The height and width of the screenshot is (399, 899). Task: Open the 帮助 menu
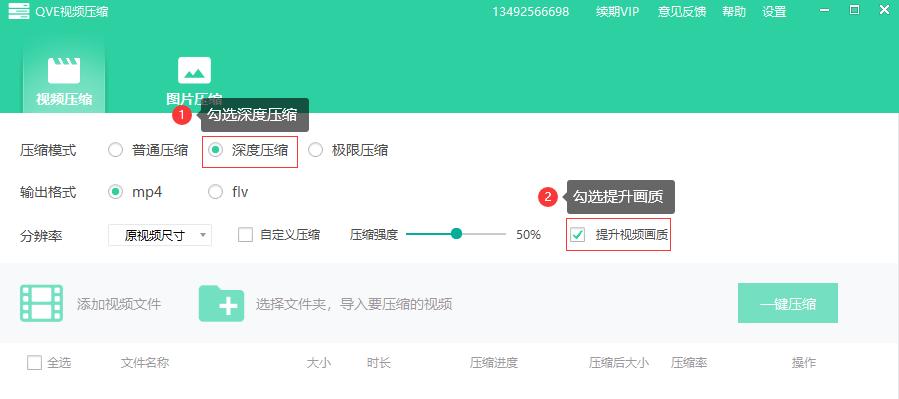click(x=734, y=11)
